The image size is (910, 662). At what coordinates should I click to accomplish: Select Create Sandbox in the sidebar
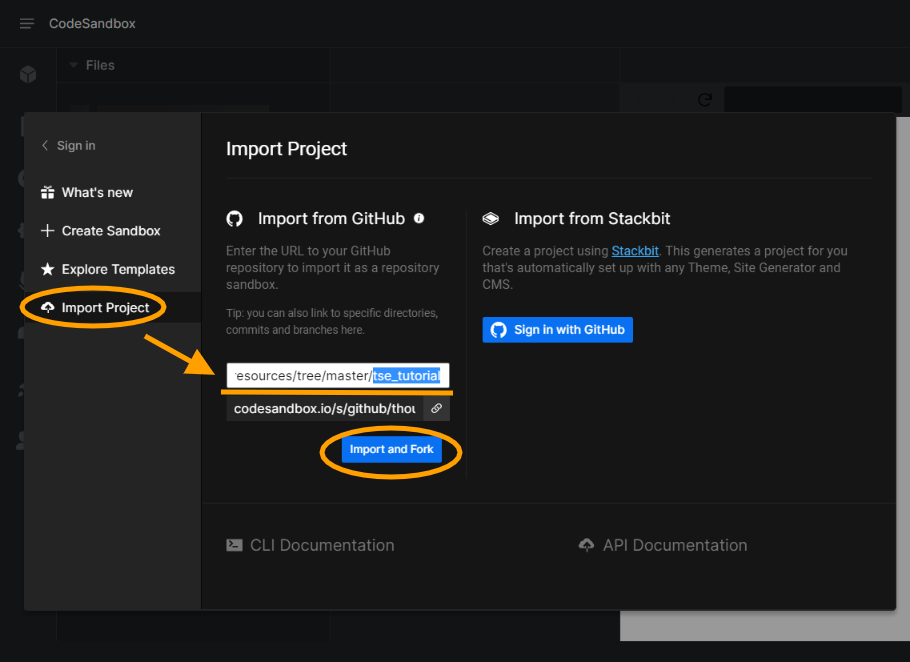point(110,231)
